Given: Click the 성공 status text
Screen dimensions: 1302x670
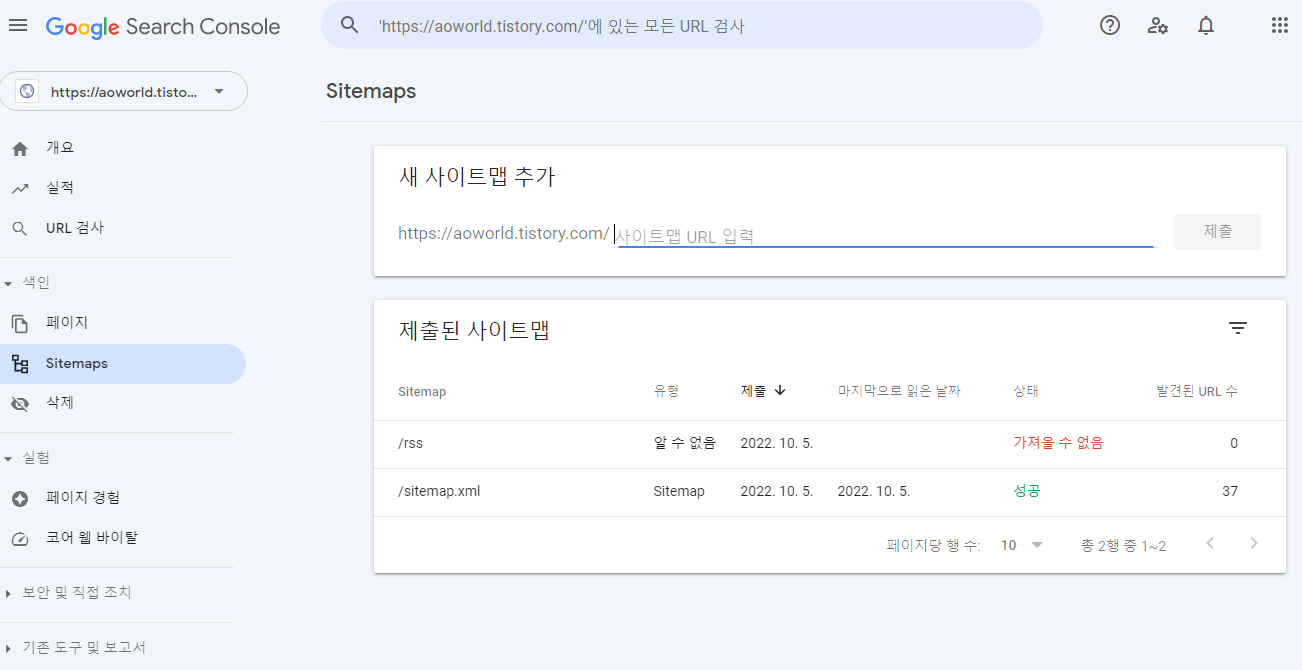Looking at the screenshot, I should (1027, 491).
